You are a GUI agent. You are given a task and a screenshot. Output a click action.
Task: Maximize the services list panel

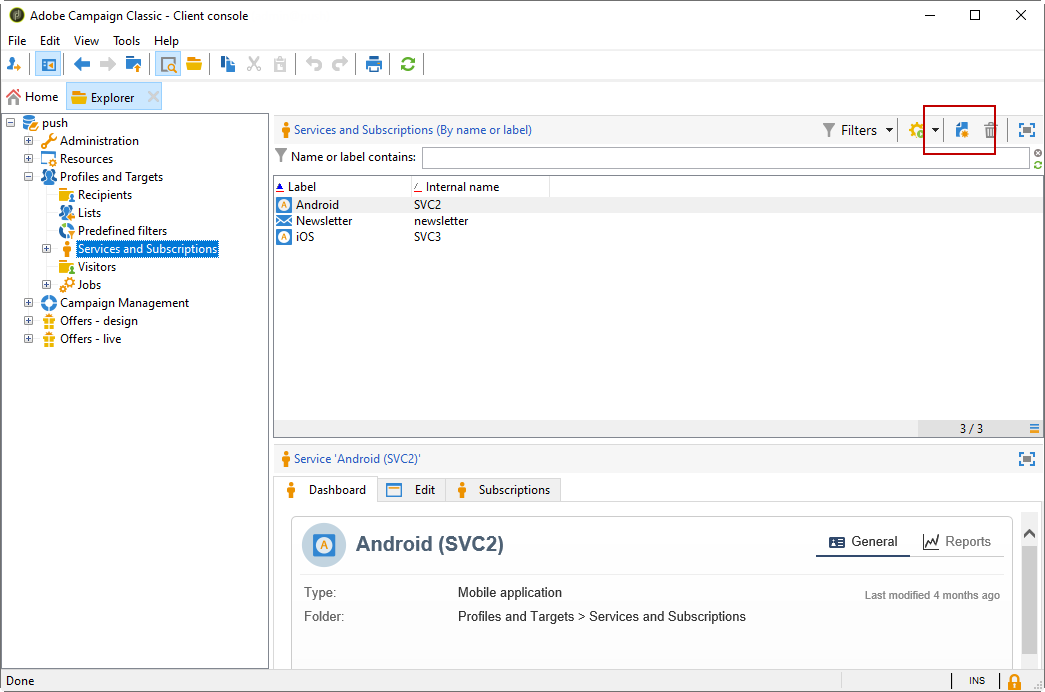coord(1027,130)
